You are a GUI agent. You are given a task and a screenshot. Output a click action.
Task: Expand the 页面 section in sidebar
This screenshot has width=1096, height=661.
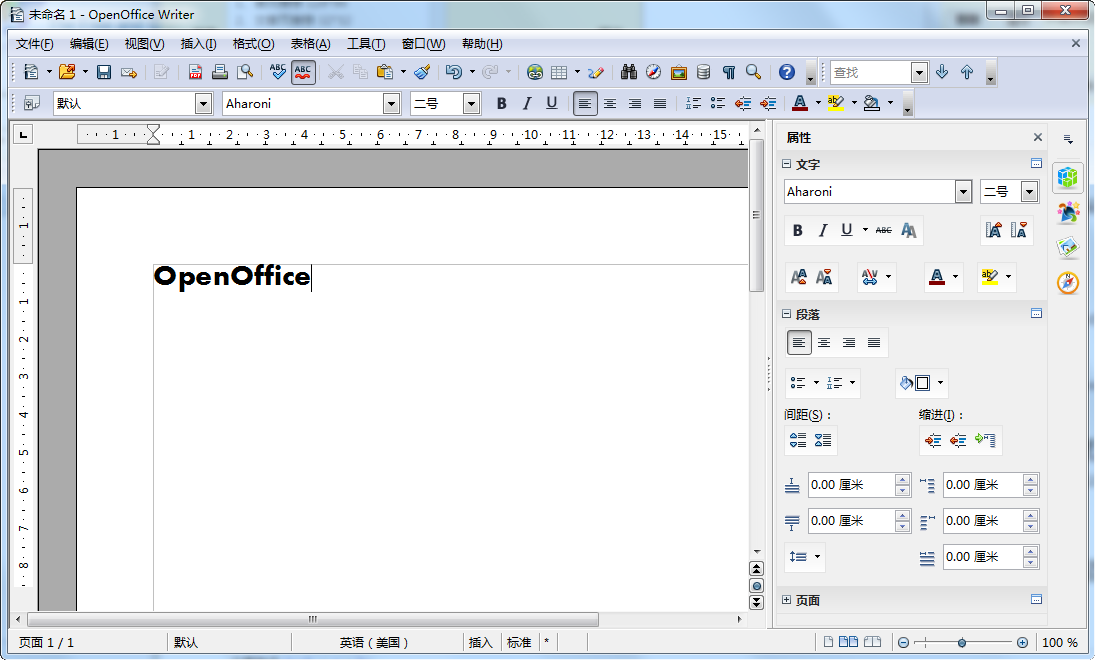coord(787,600)
